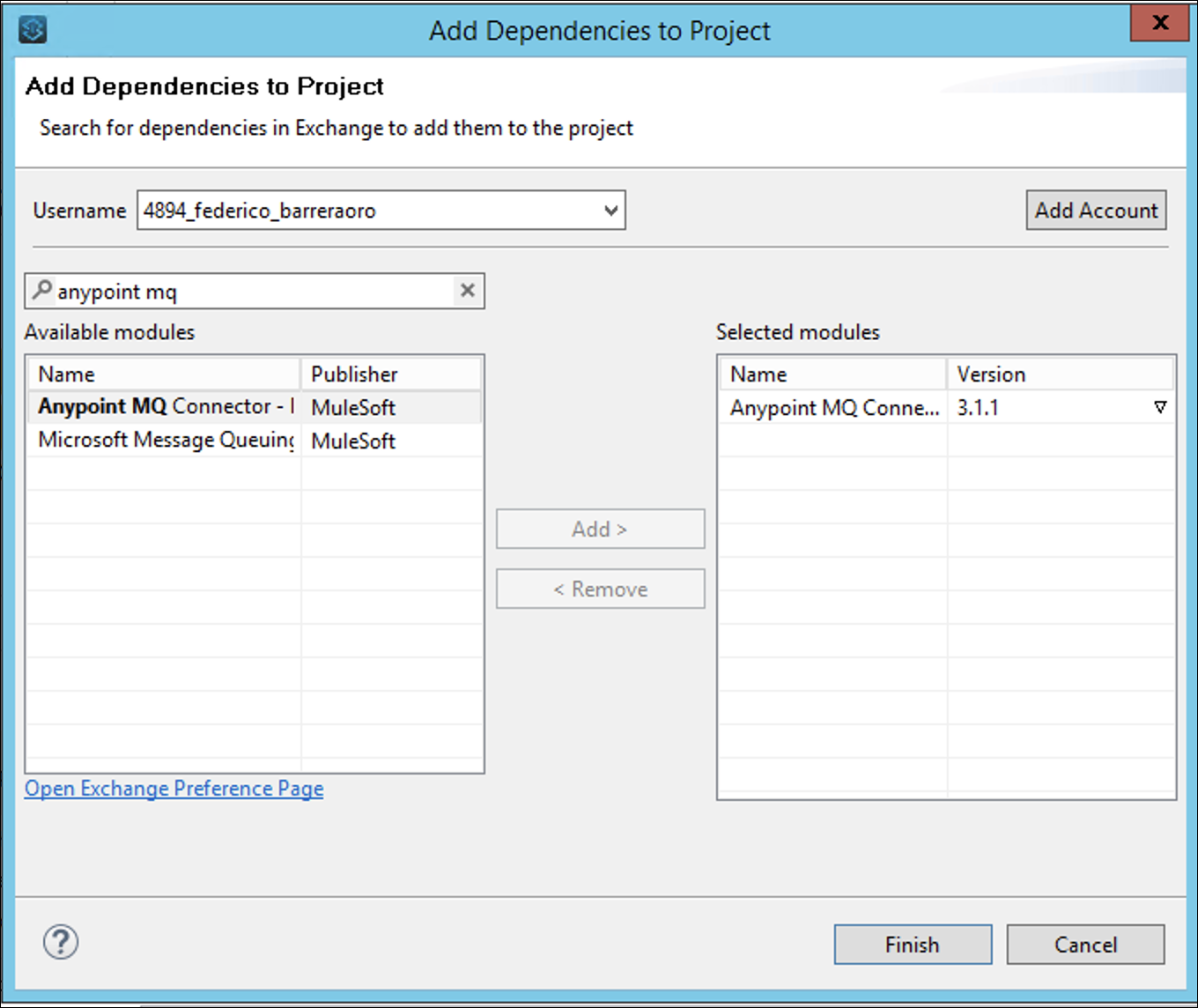Viewport: 1198px width, 1008px height.
Task: Select Anypoint MQ Connector in available modules
Action: 255,407
